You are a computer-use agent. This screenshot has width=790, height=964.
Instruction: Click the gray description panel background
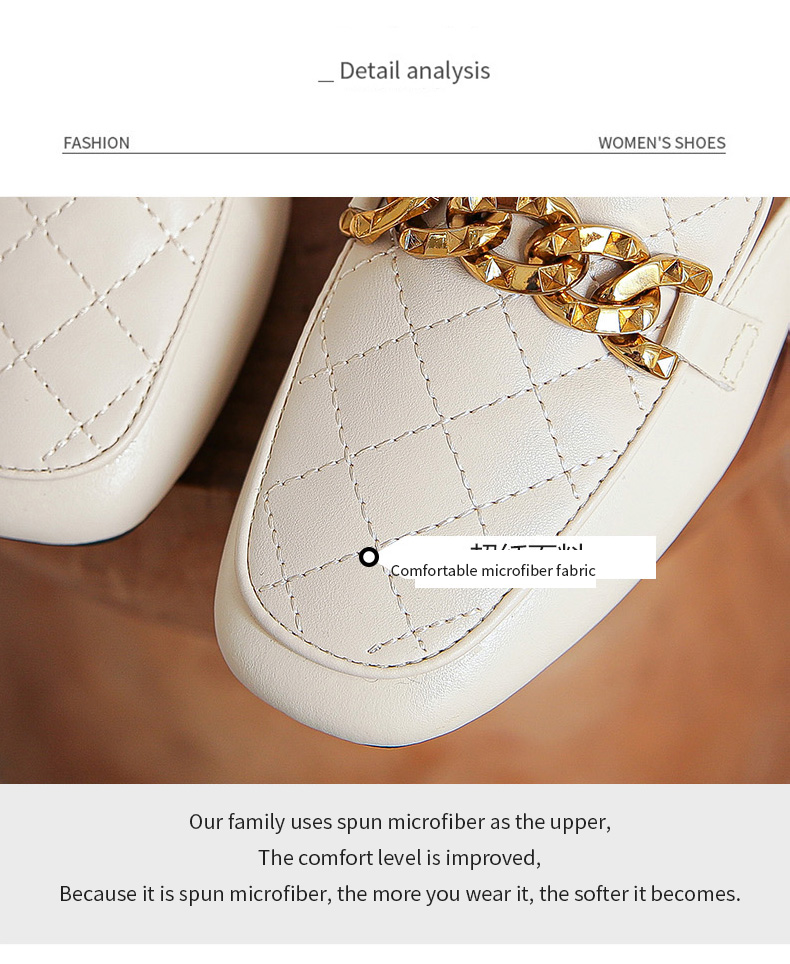[395, 864]
